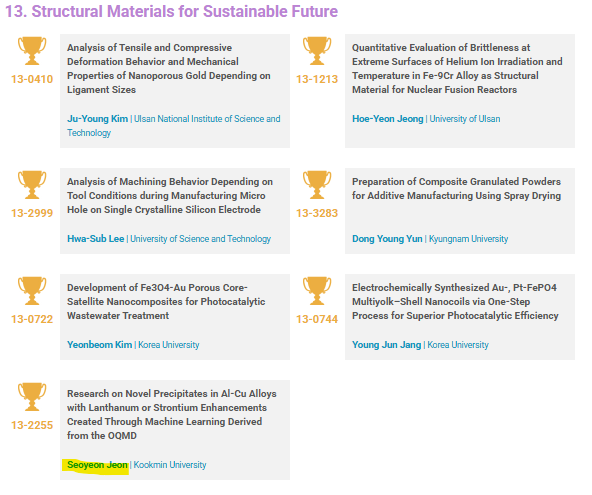The image size is (592, 495).
Task: Open Fe-9Cr Alloy Helium Ion Irradiation card
Action: coord(460,91)
